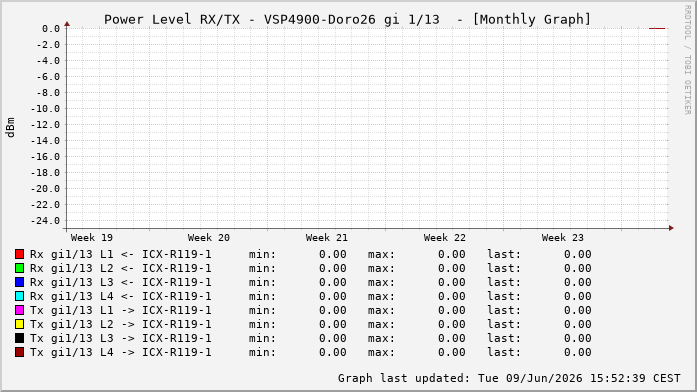Click the 'Week 19' x-axis label
Image resolution: width=697 pixels, height=392 pixels.
tap(92, 238)
